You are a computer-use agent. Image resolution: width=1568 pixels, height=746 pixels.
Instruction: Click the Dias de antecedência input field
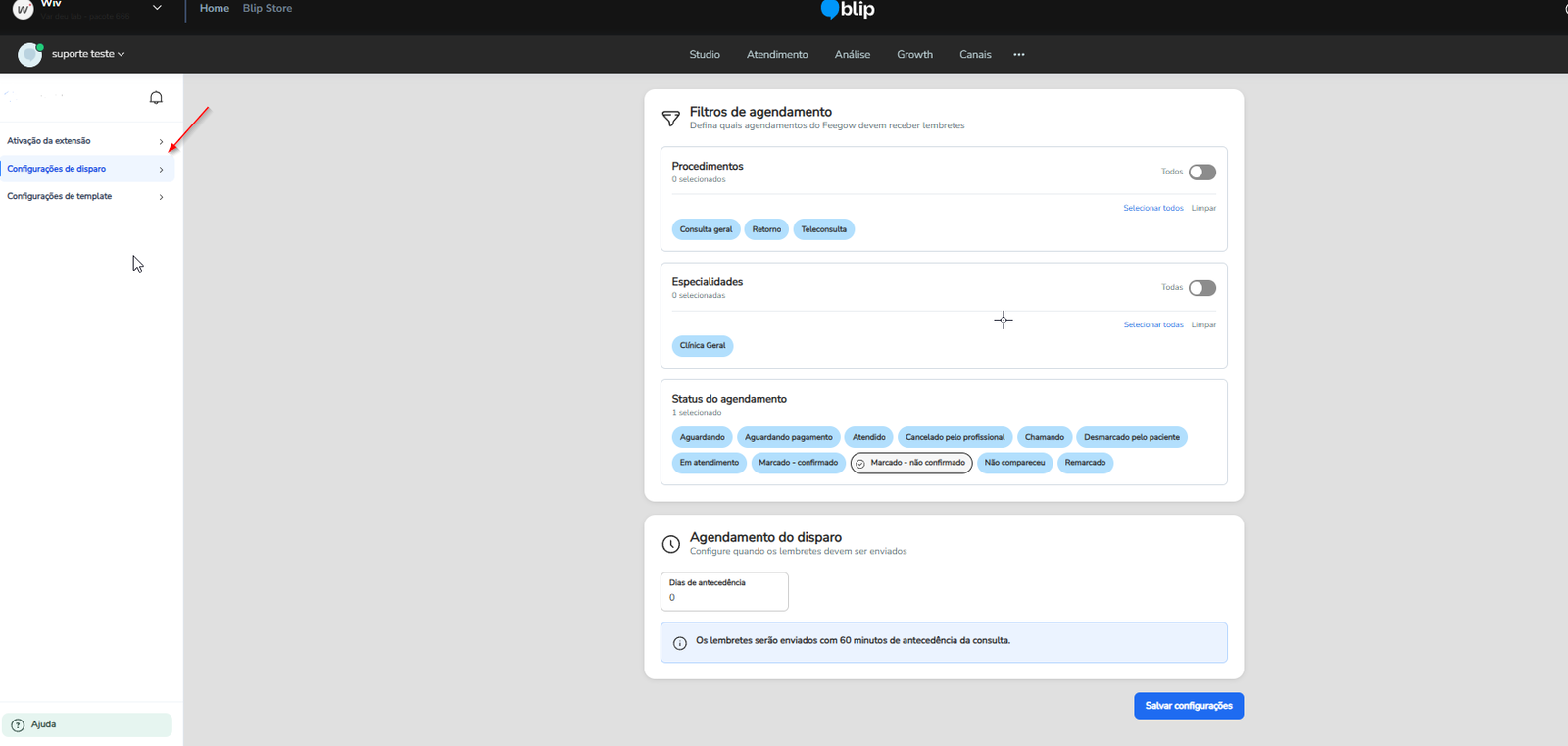coord(724,591)
